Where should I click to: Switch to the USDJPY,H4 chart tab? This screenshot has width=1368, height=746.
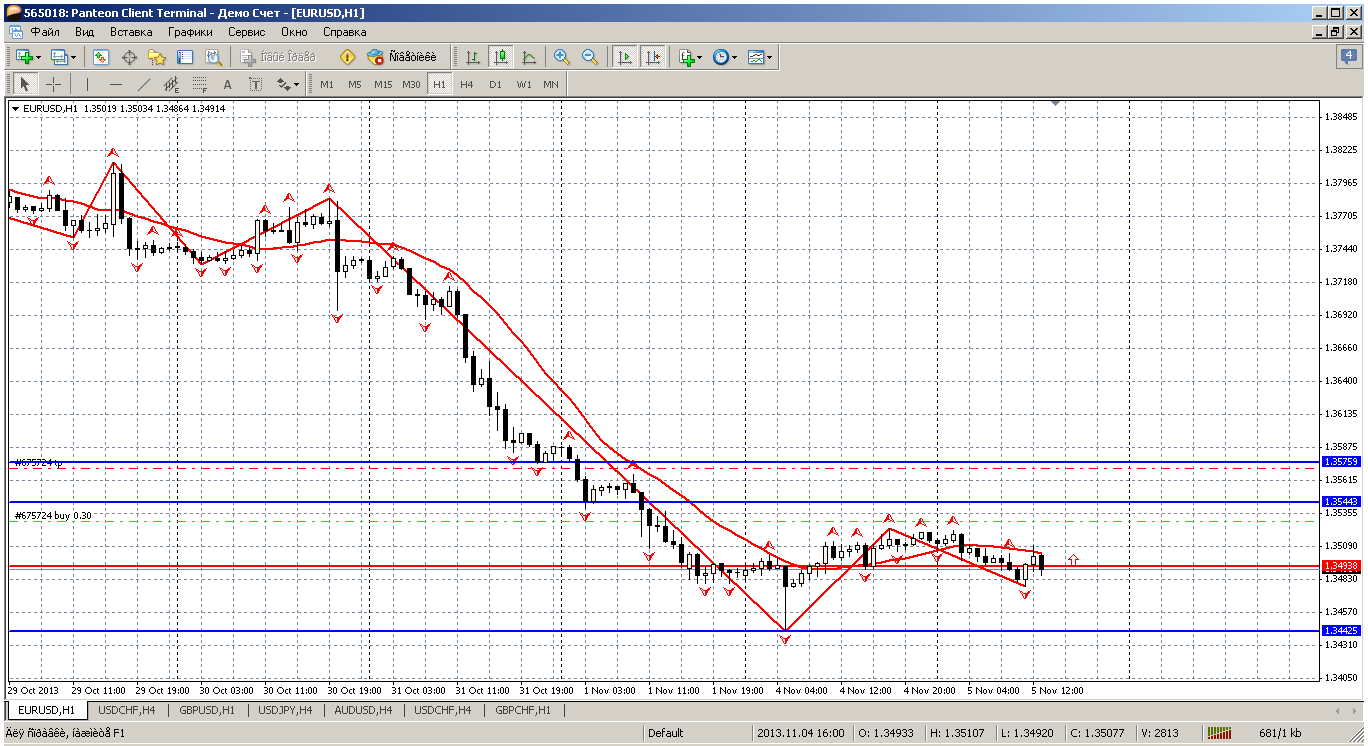pyautogui.click(x=285, y=710)
